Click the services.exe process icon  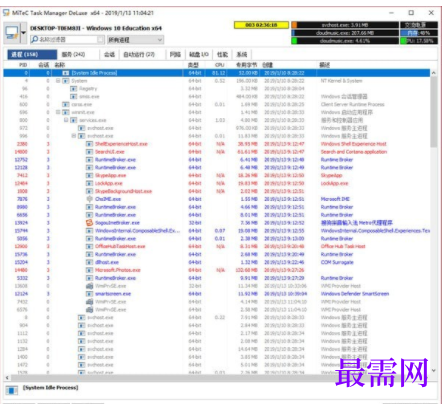[x=74, y=120]
